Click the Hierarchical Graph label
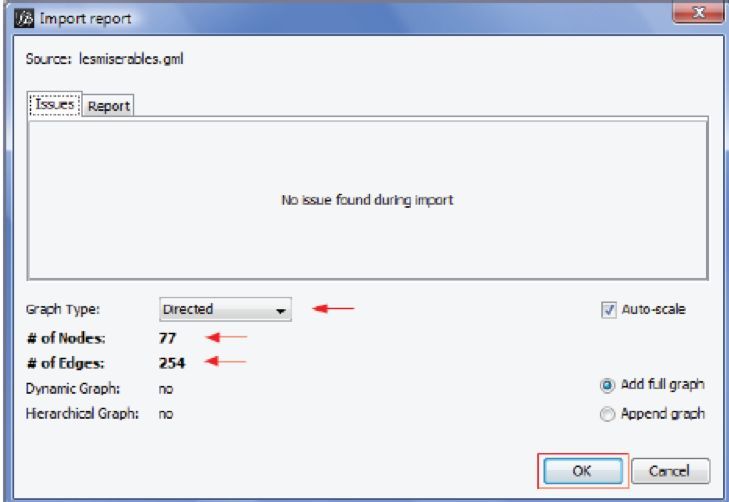The width and height of the screenshot is (729, 502). click(82, 414)
